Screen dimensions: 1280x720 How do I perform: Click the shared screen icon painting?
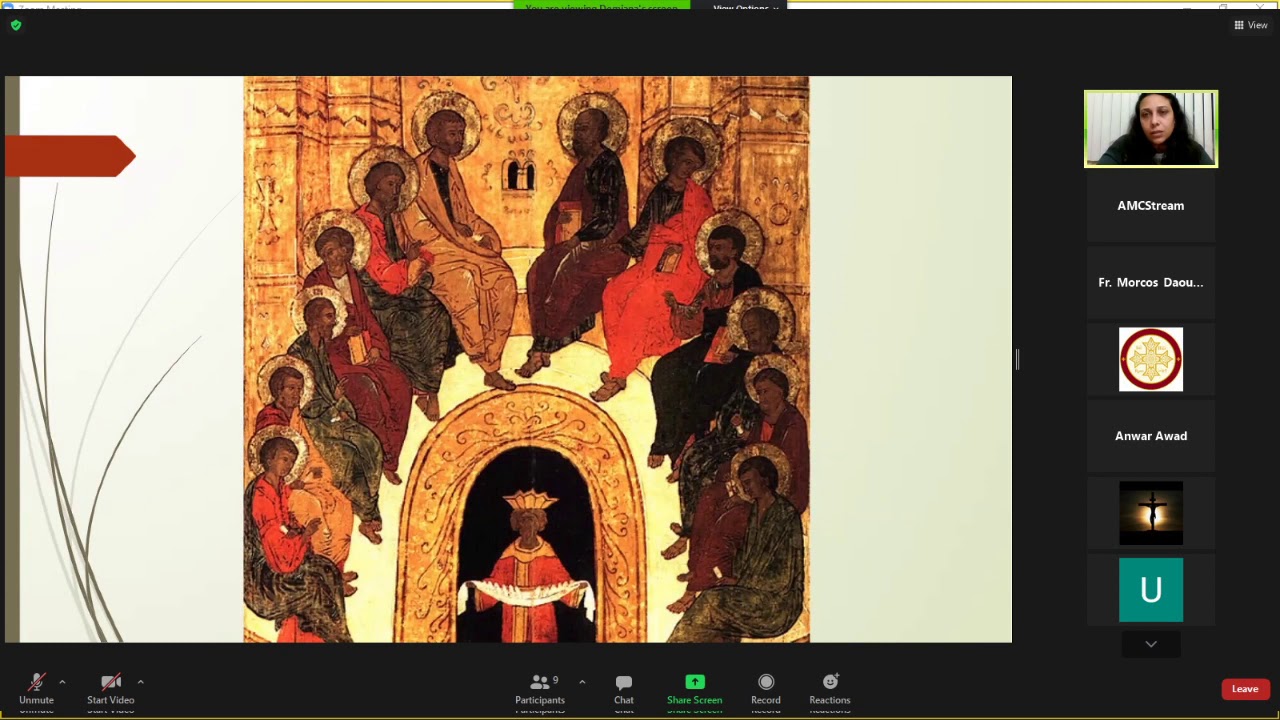pos(526,359)
